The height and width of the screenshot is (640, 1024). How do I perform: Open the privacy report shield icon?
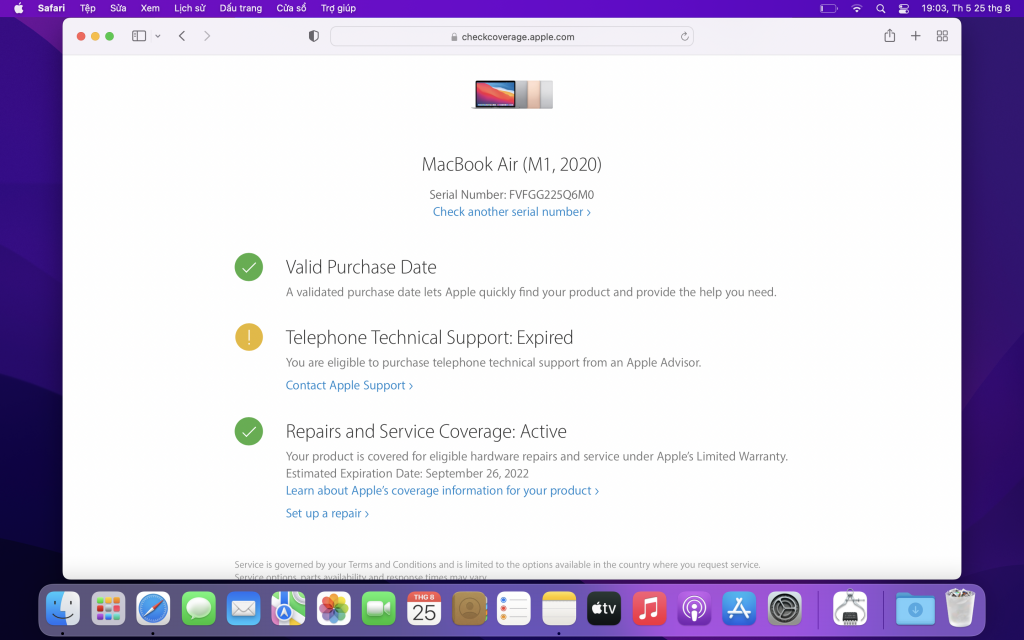pyautogui.click(x=313, y=37)
